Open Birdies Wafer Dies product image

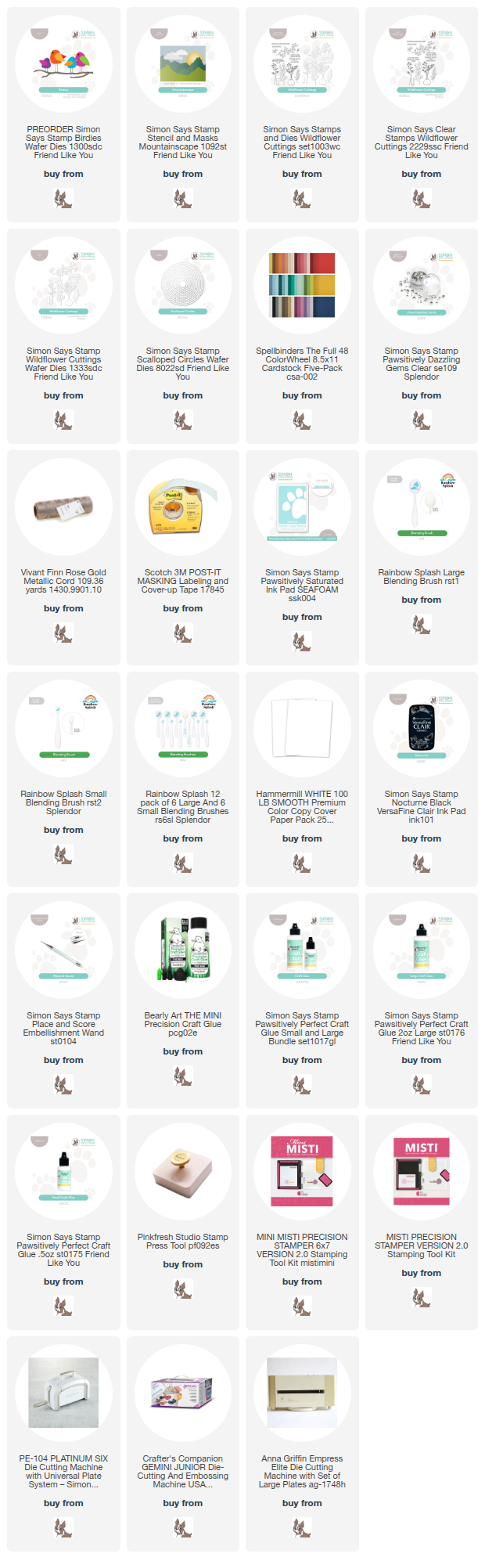pos(63,66)
